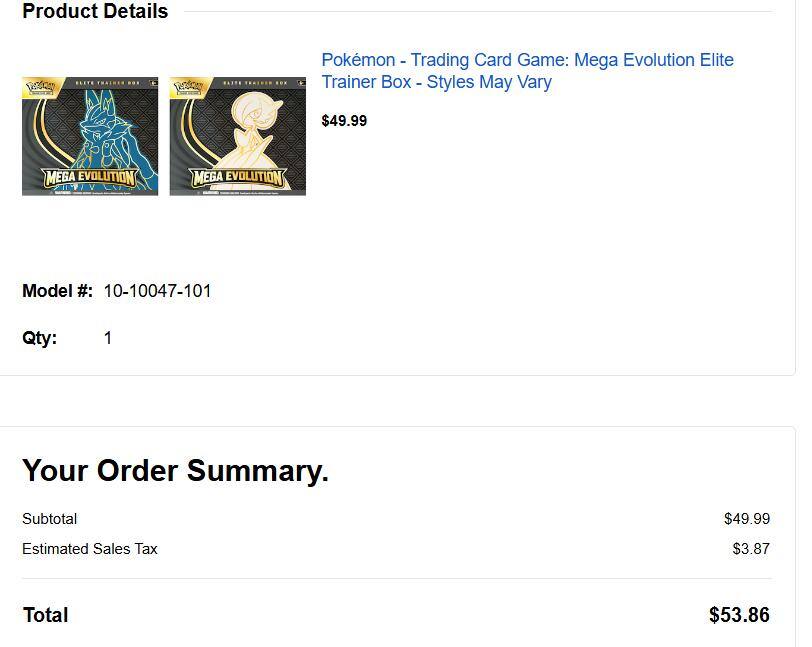Click the quantity value 1
The image size is (812, 647).
click(x=108, y=338)
